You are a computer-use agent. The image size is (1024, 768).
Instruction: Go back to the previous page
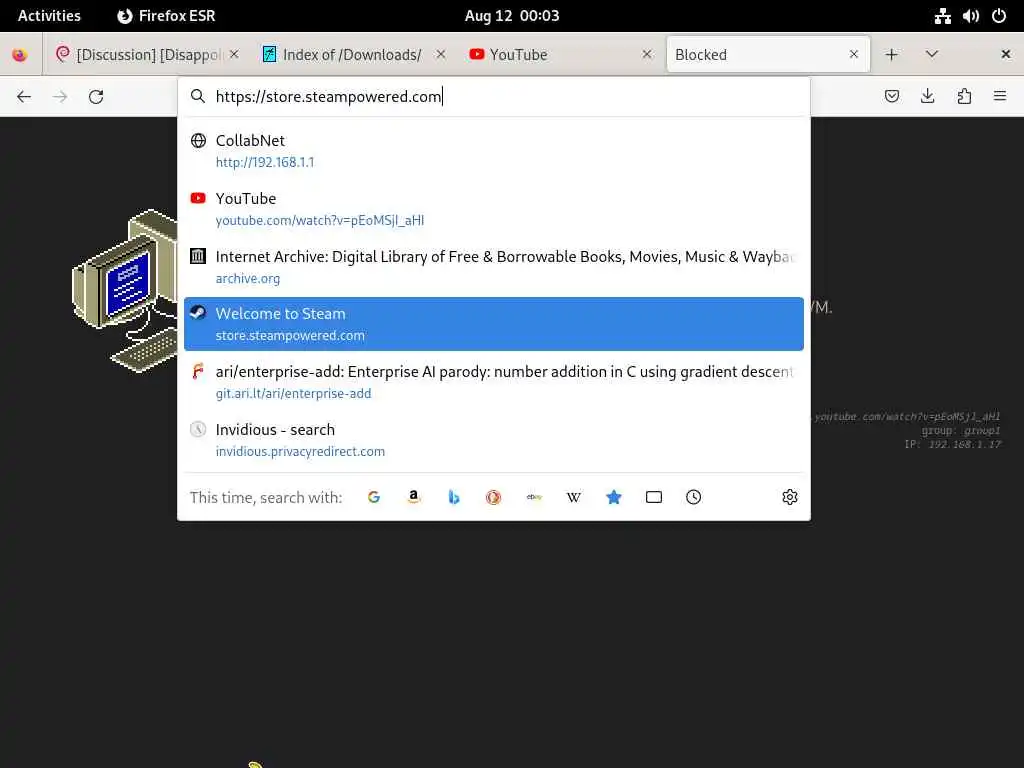tap(24, 97)
